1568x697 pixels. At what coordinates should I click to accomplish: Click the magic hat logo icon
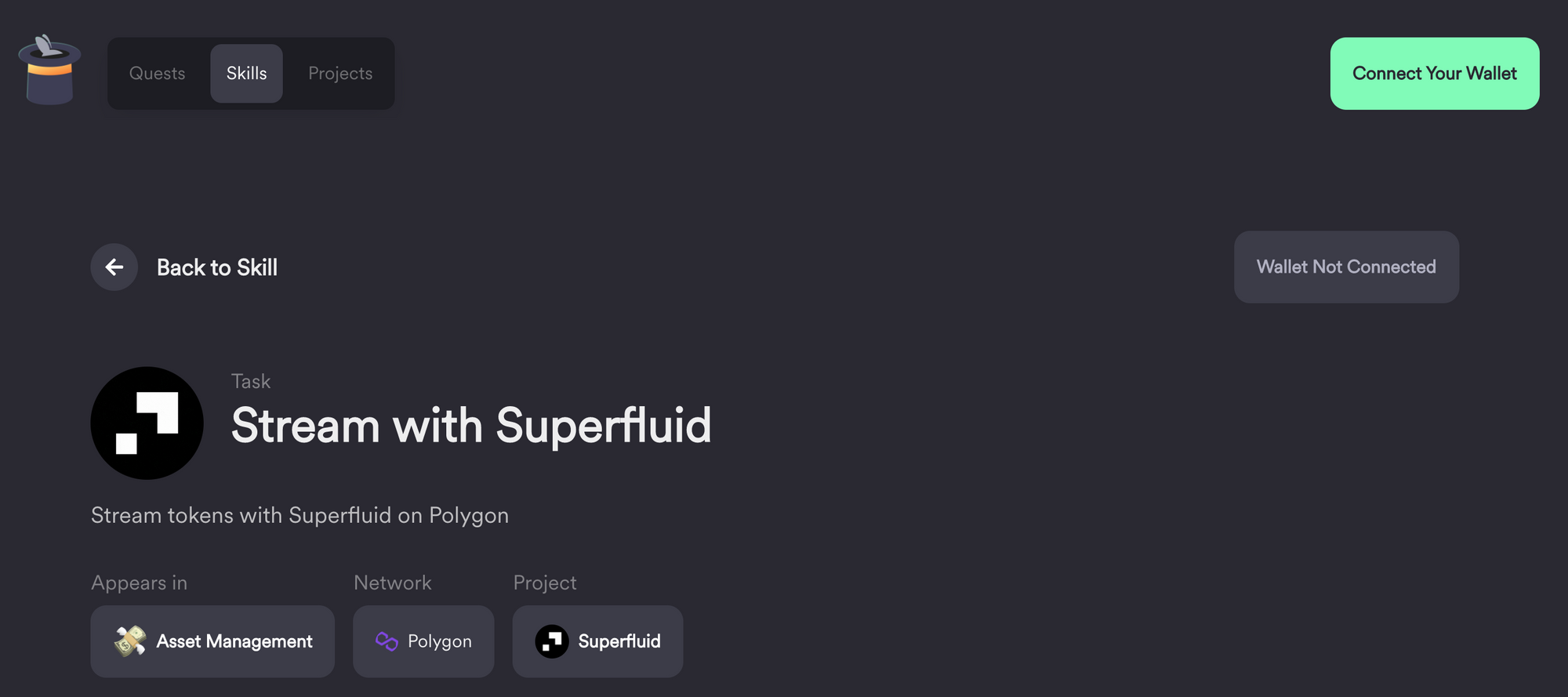[49, 71]
